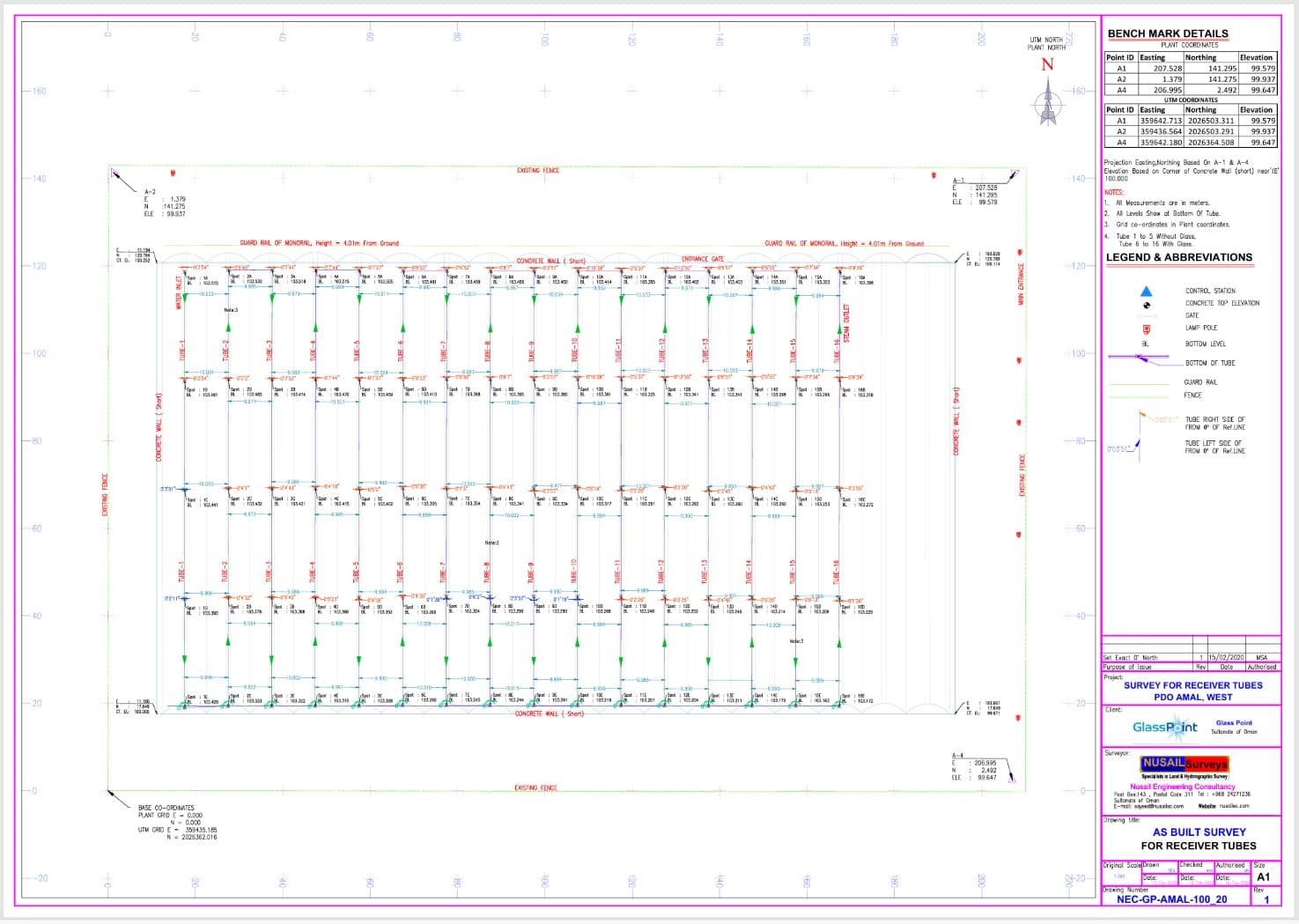Viewport: 1299px width, 924px height.
Task: Click bottom 'CONCRETE WALL (Short)' label
Action: pyautogui.click(x=550, y=713)
